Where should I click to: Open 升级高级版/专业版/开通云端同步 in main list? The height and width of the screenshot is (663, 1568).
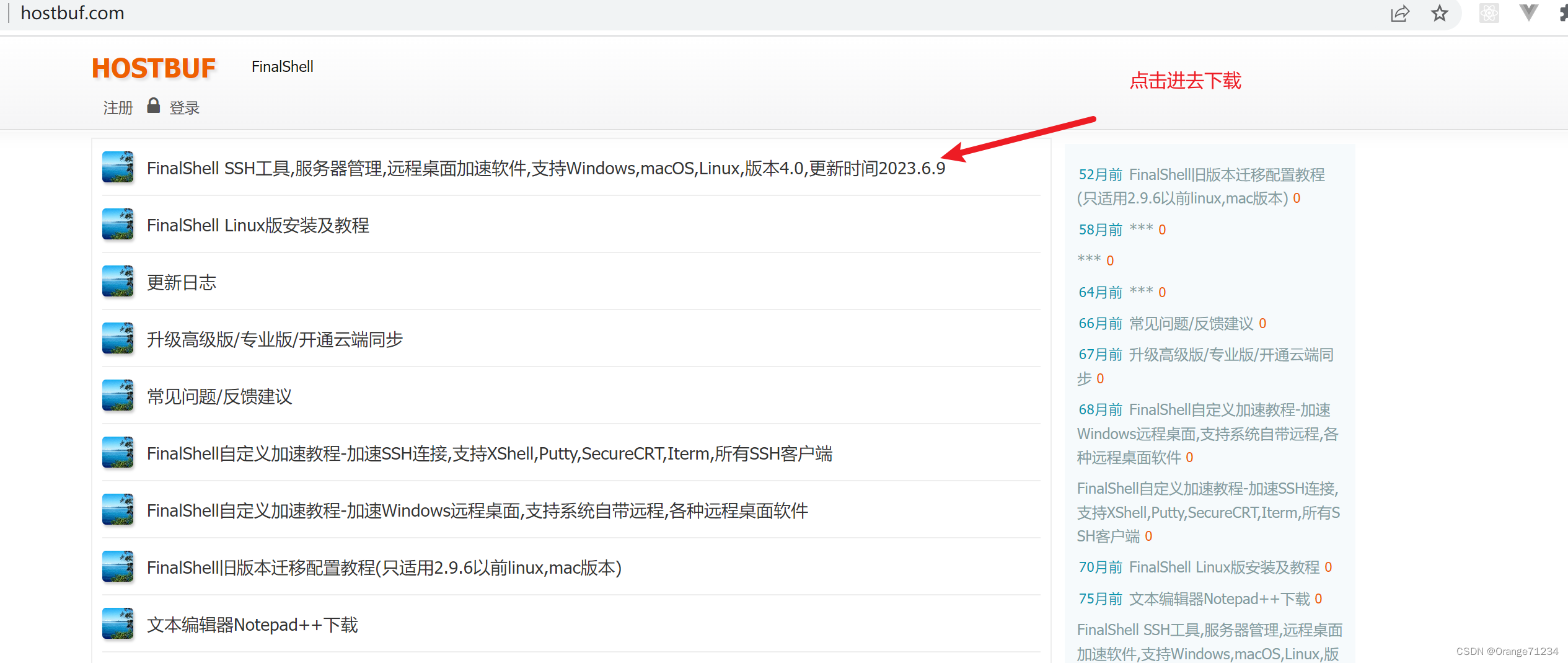275,339
